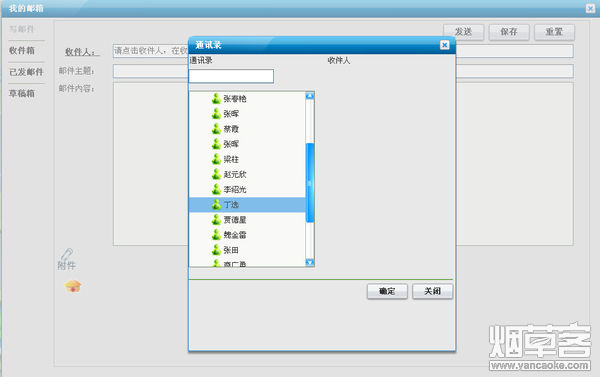
Task: Click the 关闭 button in the 通讯录 dialog
Action: click(x=432, y=291)
